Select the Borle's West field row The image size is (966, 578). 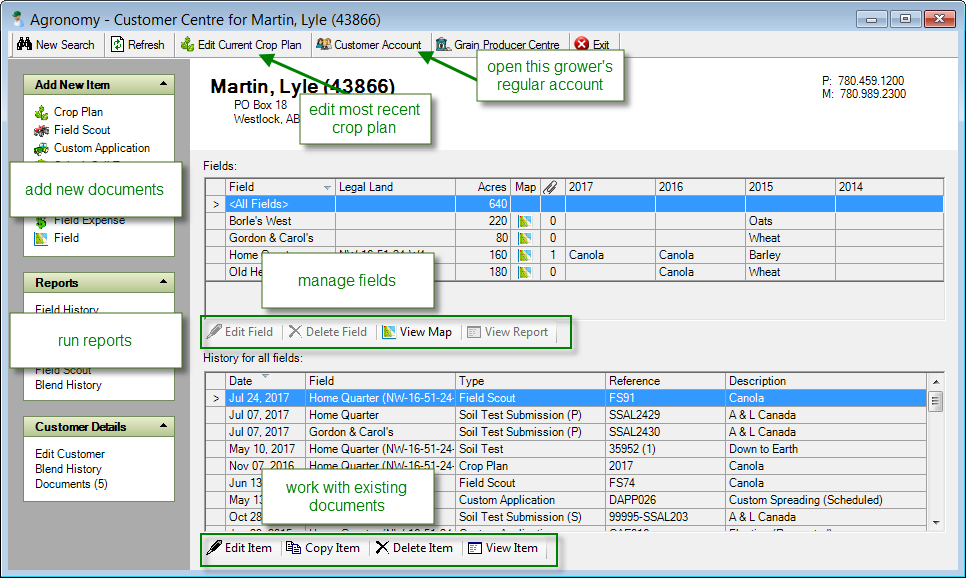pyautogui.click(x=574, y=221)
